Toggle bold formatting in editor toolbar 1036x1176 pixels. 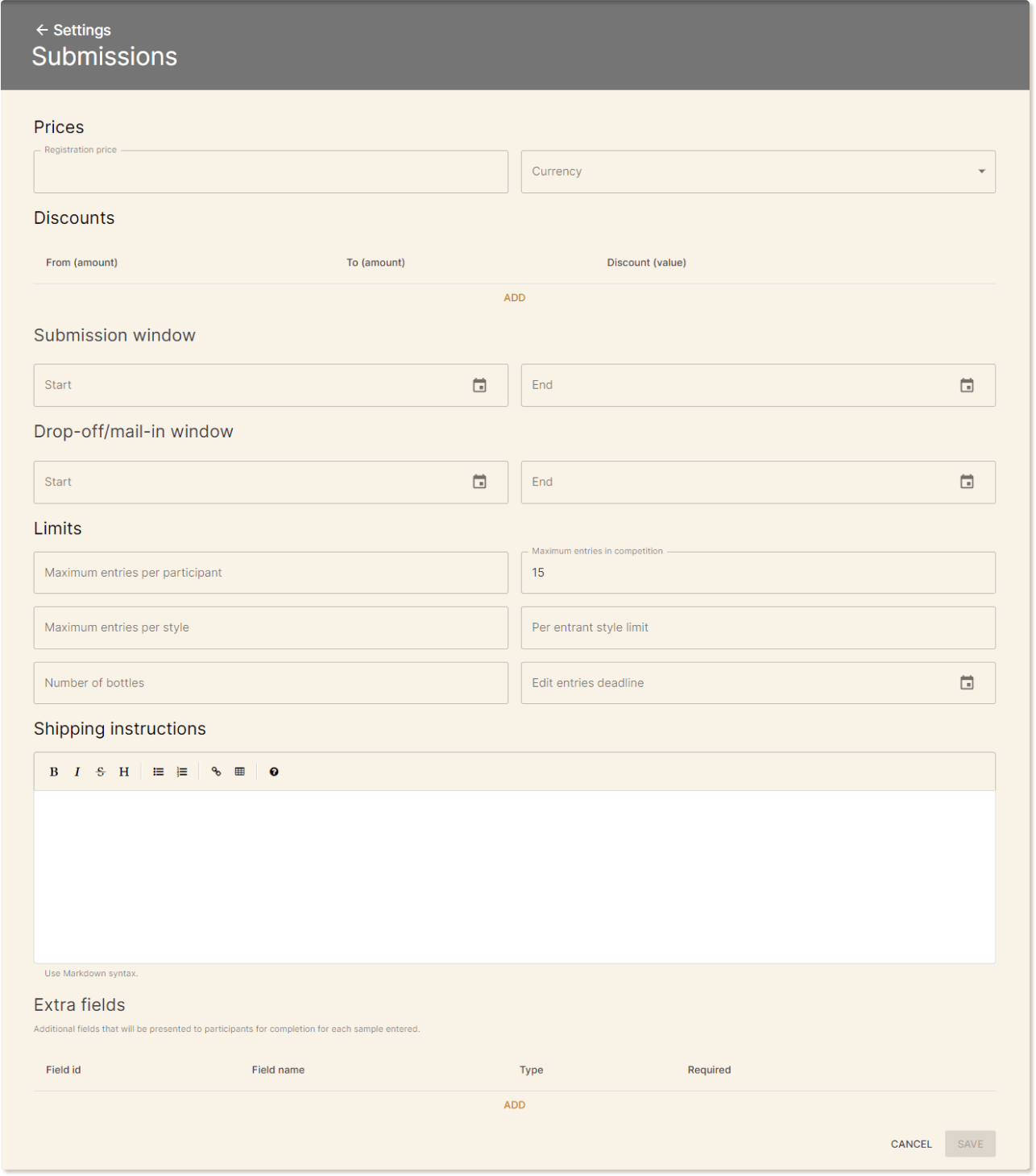(x=54, y=772)
